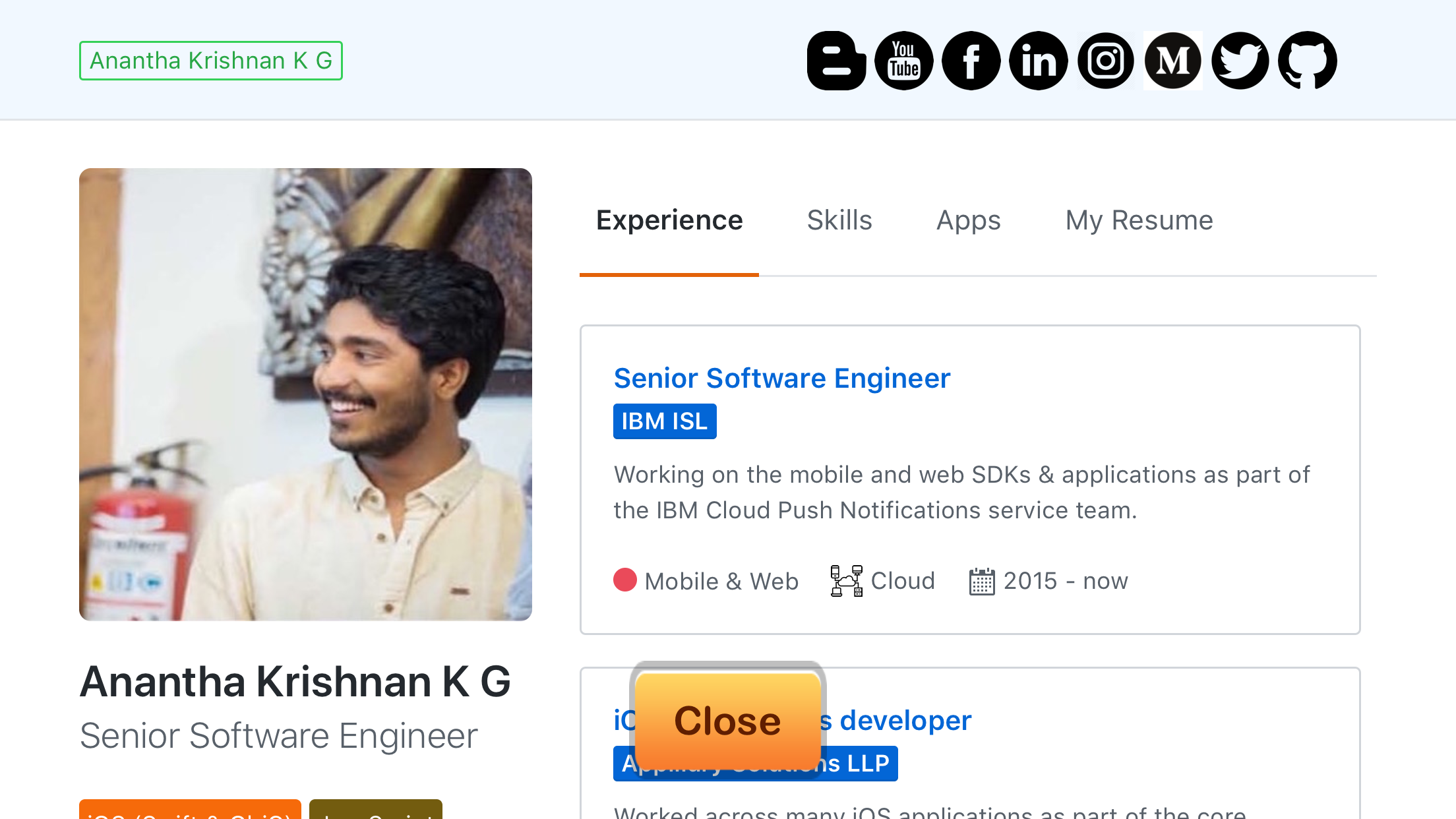This screenshot has height=819, width=1456.
Task: Click the calendar icon beside 2015 - now
Action: click(x=981, y=582)
